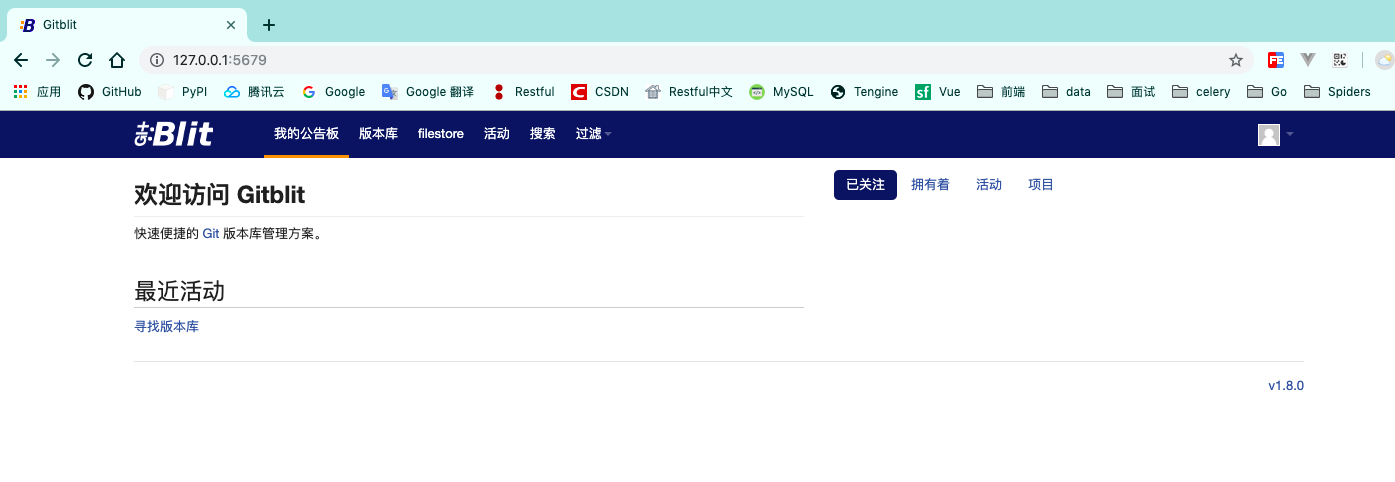1395x482 pixels.
Task: Open the user avatar menu
Action: click(x=1269, y=134)
